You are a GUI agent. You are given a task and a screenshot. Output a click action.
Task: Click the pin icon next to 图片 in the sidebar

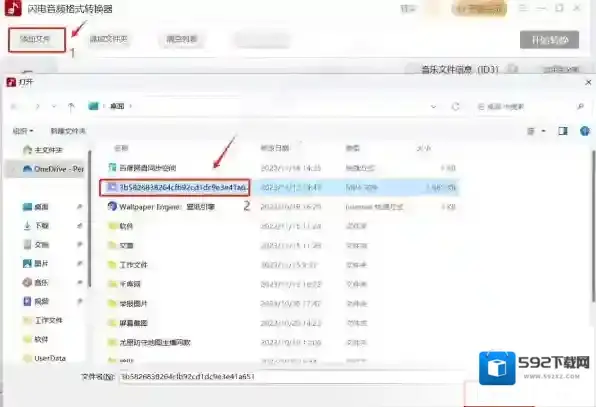(x=79, y=263)
